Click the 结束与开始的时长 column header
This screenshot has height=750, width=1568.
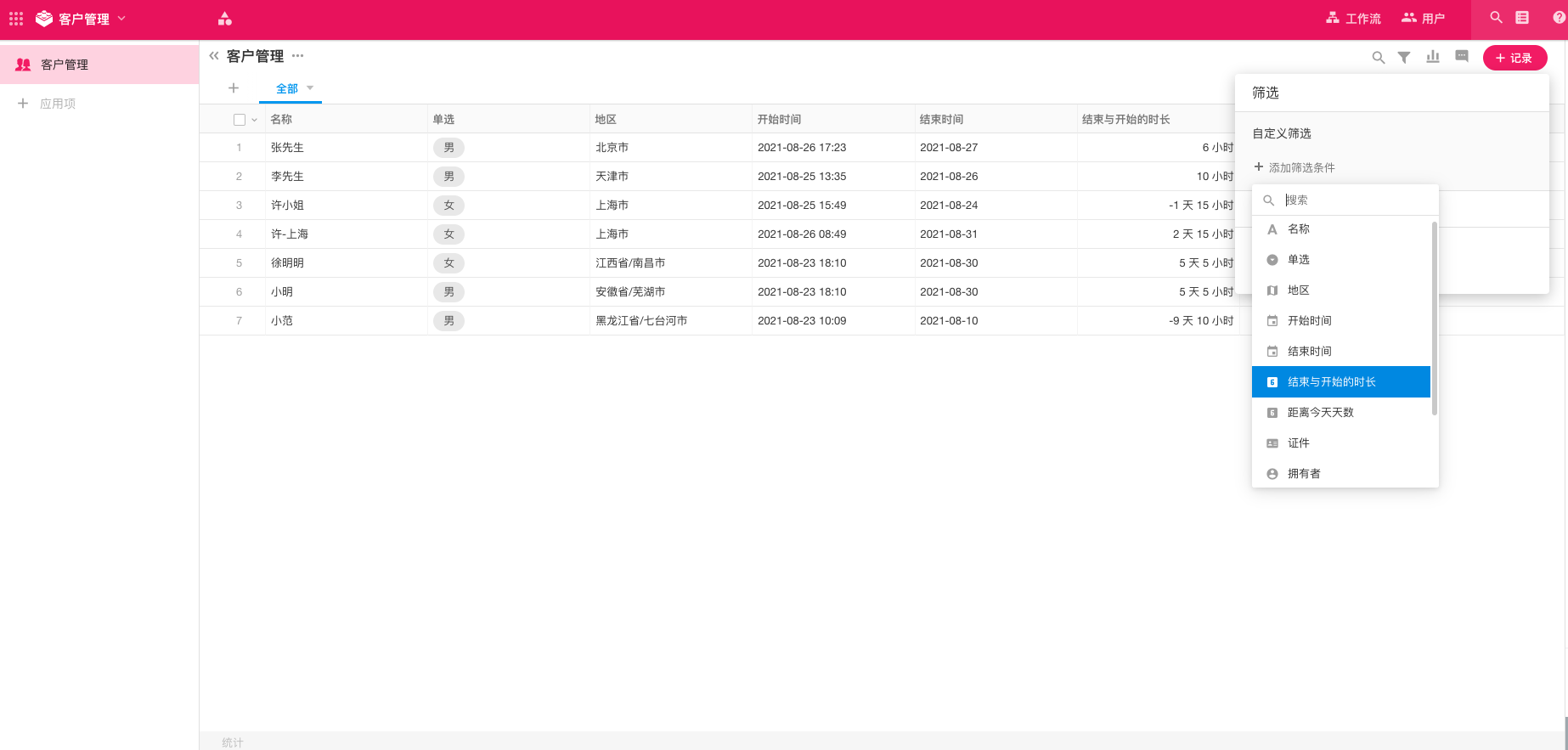coord(1126,120)
